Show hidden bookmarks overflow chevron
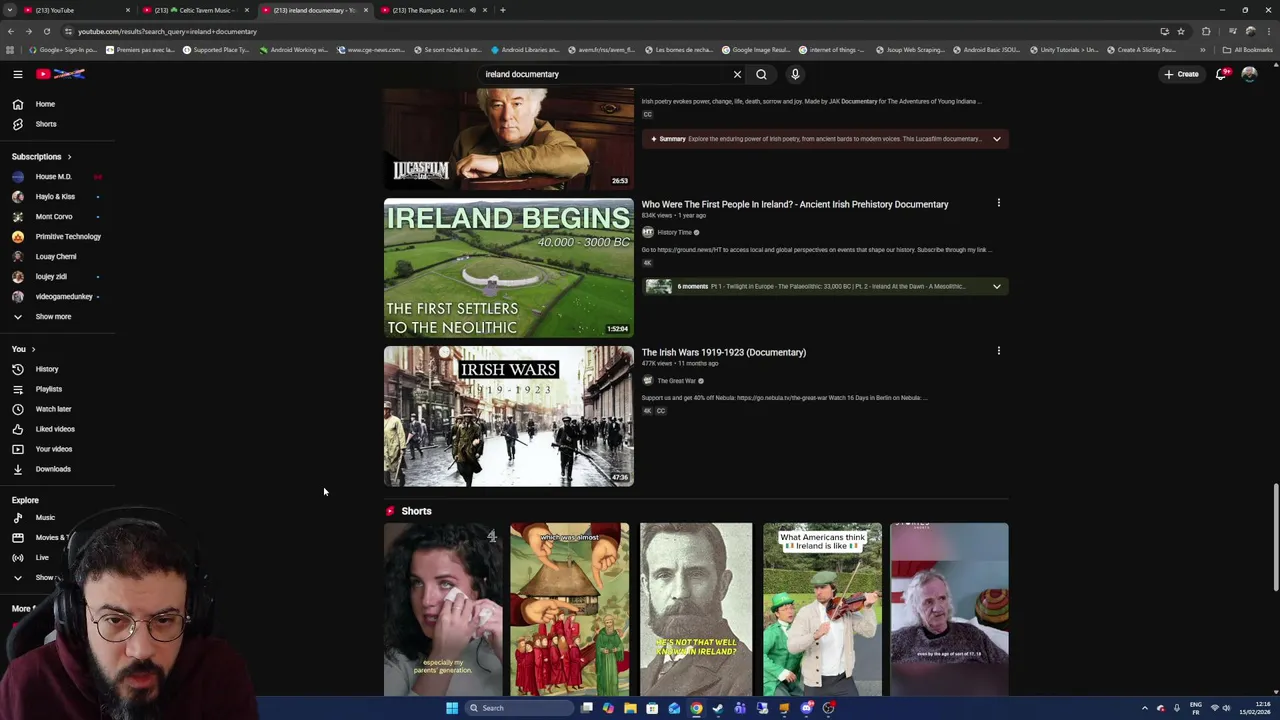The image size is (1280, 720). 1203,50
